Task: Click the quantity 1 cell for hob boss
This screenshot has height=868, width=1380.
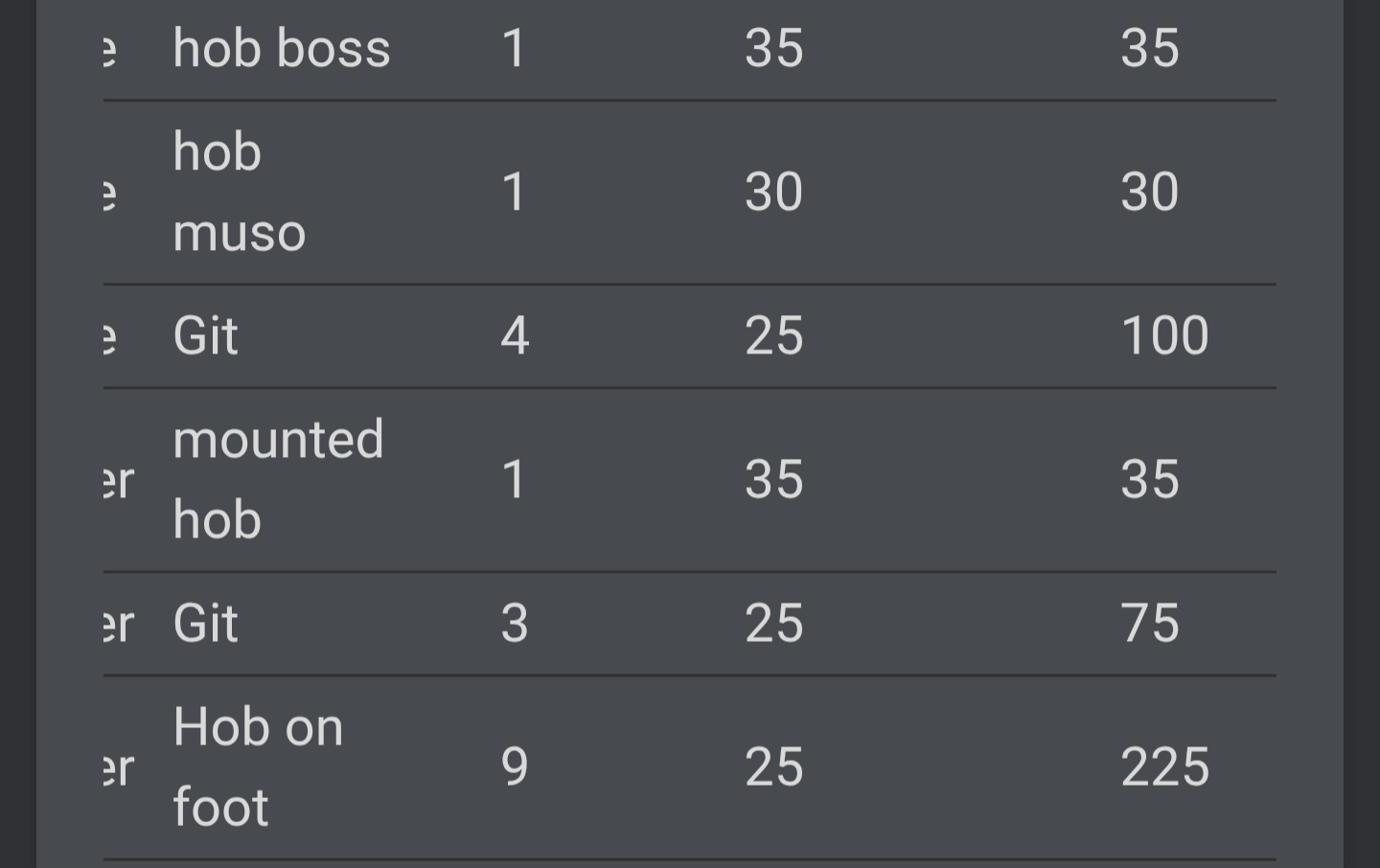Action: point(515,48)
